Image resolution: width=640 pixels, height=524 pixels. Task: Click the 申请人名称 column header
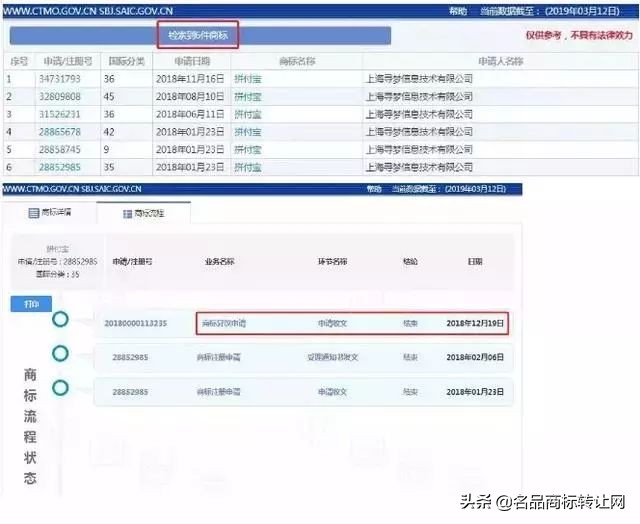501,61
